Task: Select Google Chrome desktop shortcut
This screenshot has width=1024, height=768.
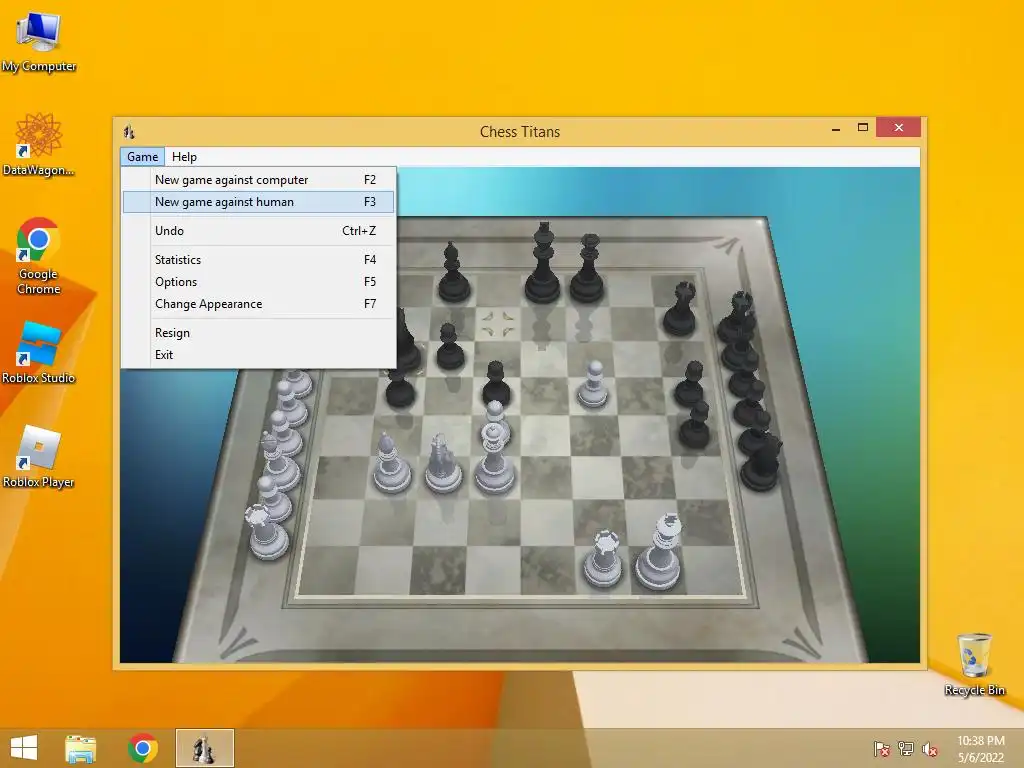Action: coord(39,256)
